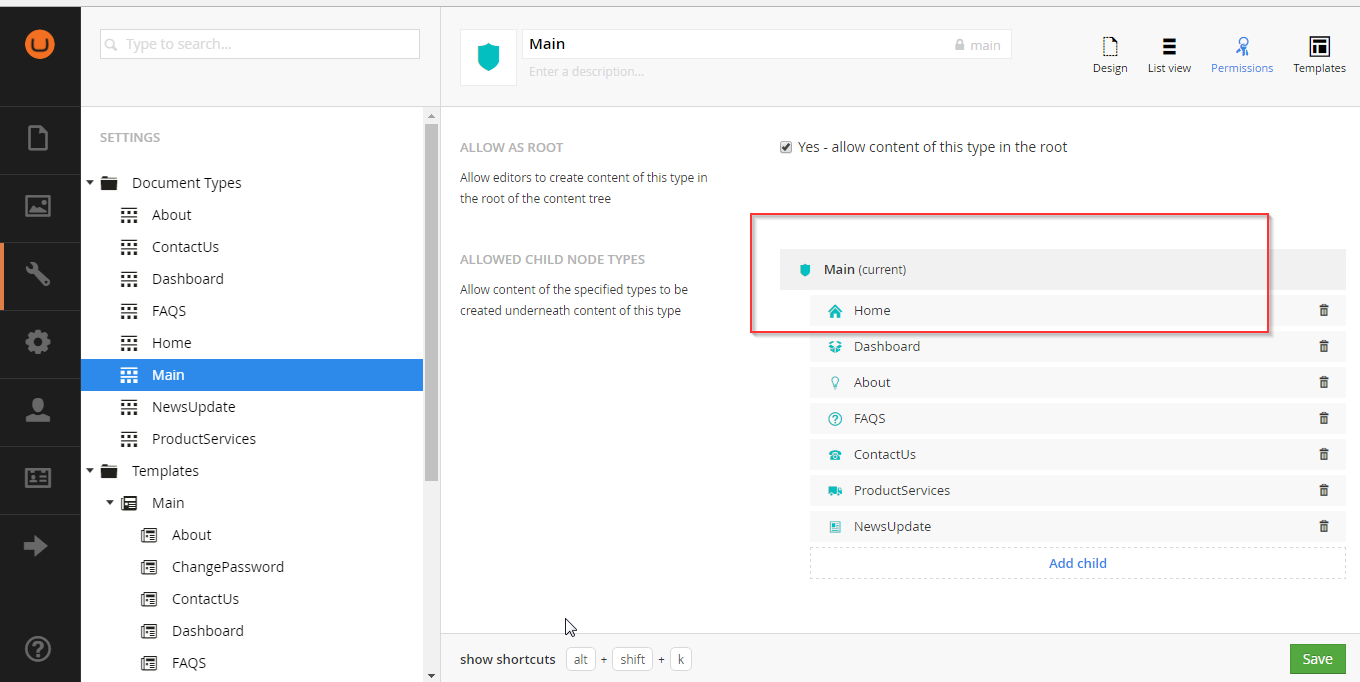Click the Document Types folder label
Image resolution: width=1360 pixels, height=682 pixels.
coord(187,183)
